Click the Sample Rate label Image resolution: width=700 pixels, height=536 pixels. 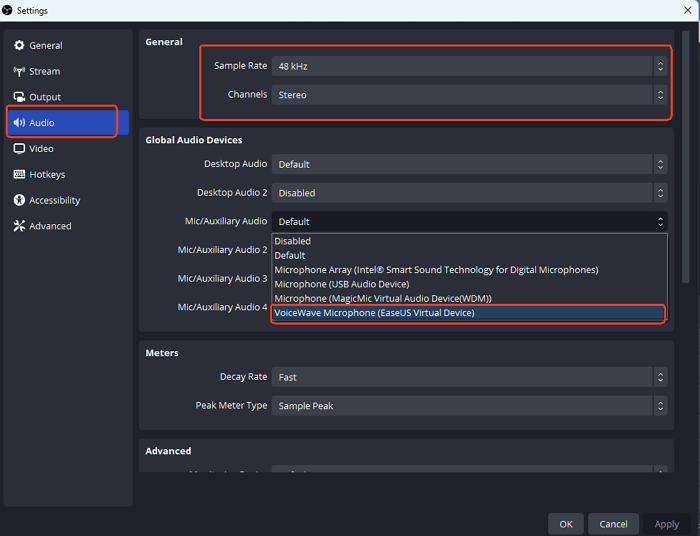tap(240, 66)
